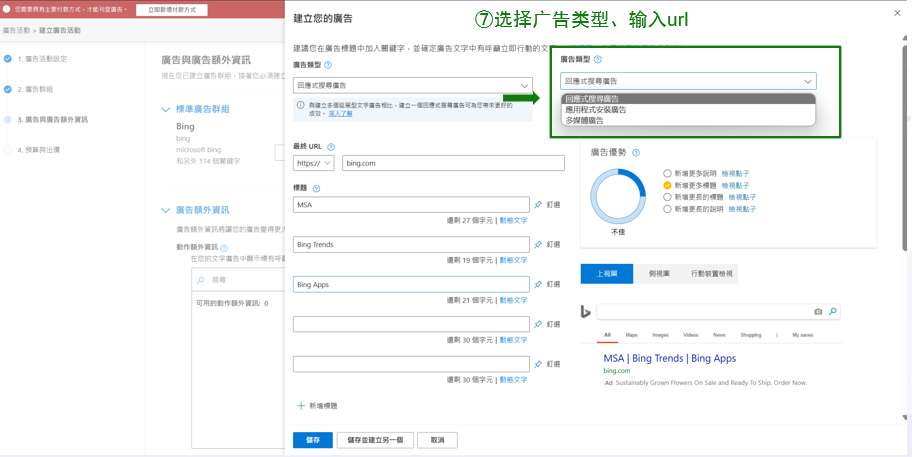The height and width of the screenshot is (457, 912).
Task: Click the pin icon for Bing Apps headline
Action: click(538, 284)
